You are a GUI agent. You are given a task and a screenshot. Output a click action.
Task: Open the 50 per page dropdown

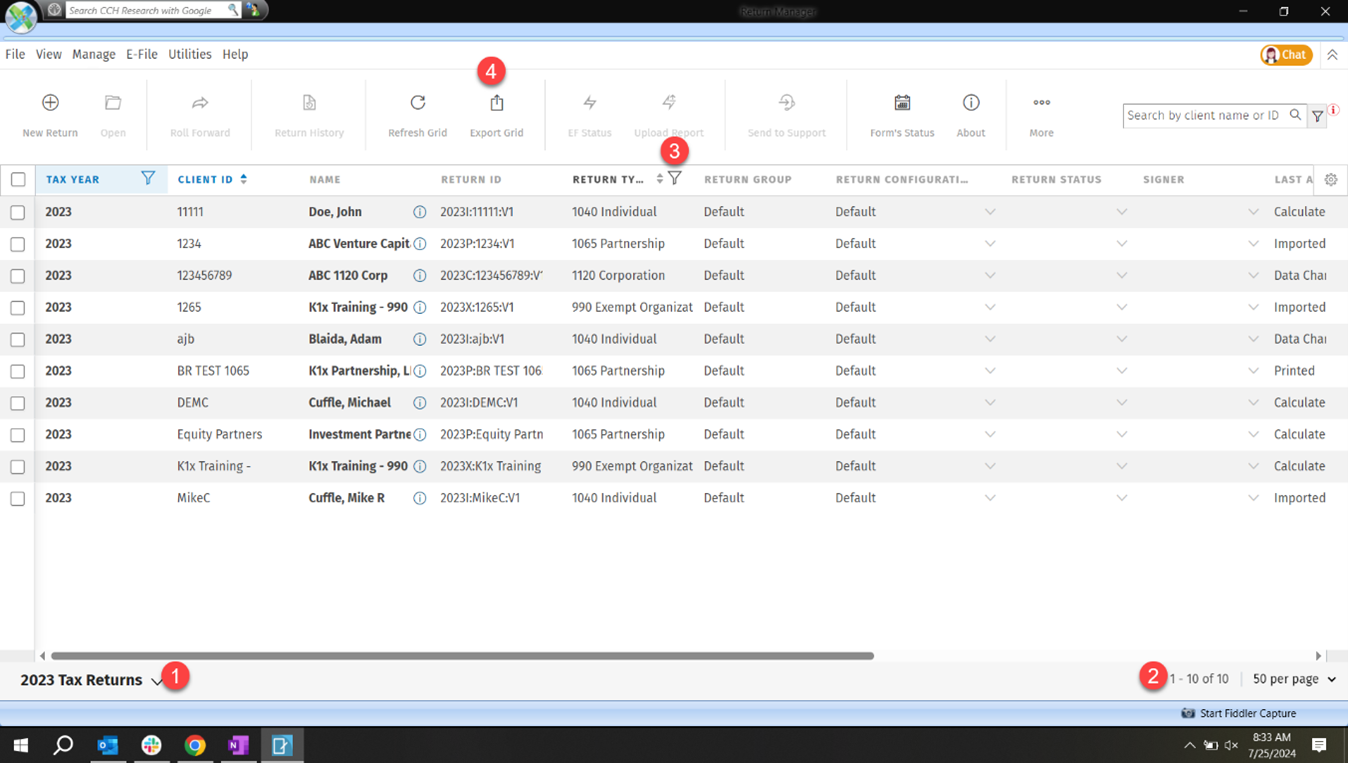pos(1294,679)
